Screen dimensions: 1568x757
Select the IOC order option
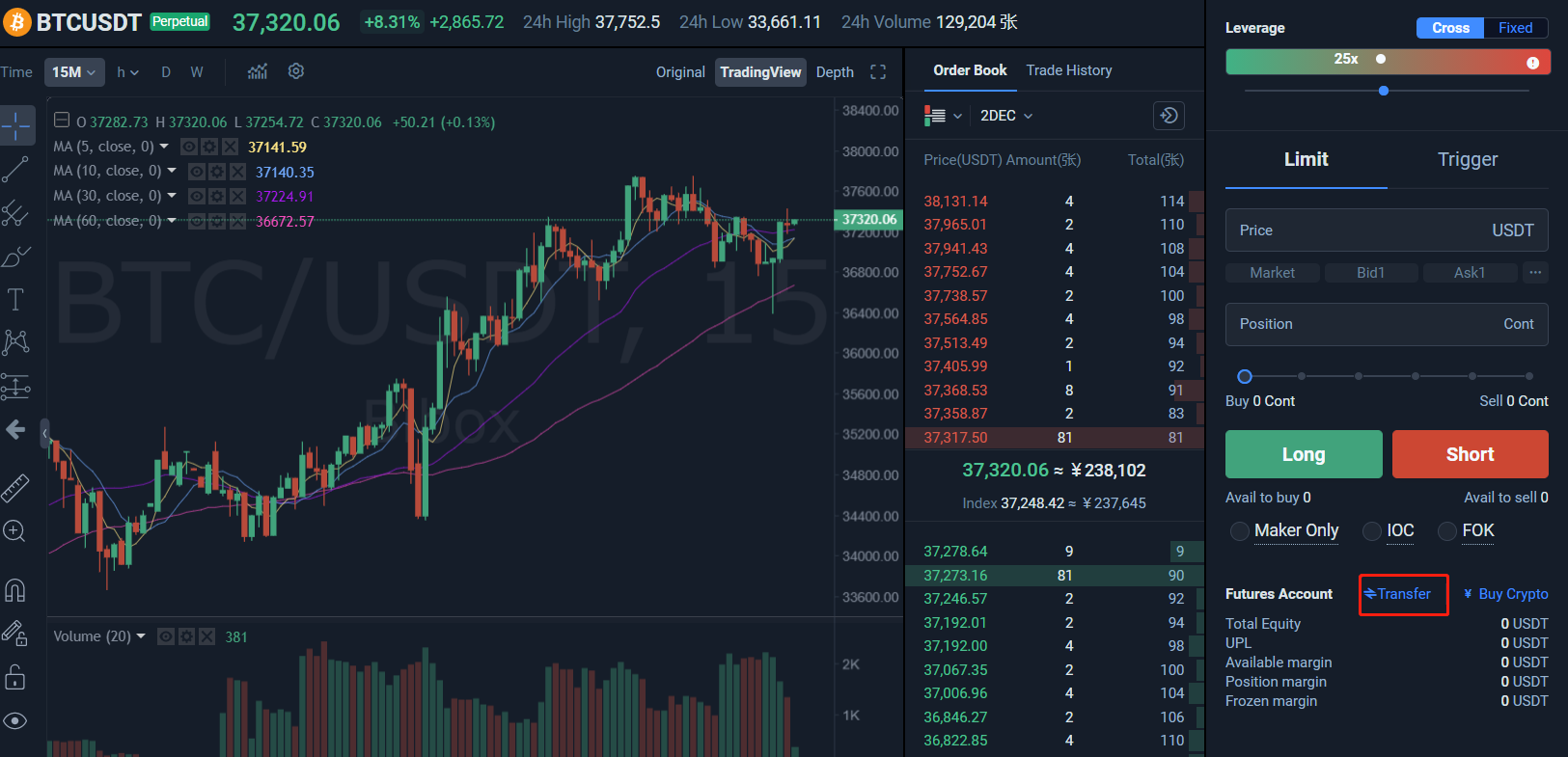pyautogui.click(x=1372, y=531)
